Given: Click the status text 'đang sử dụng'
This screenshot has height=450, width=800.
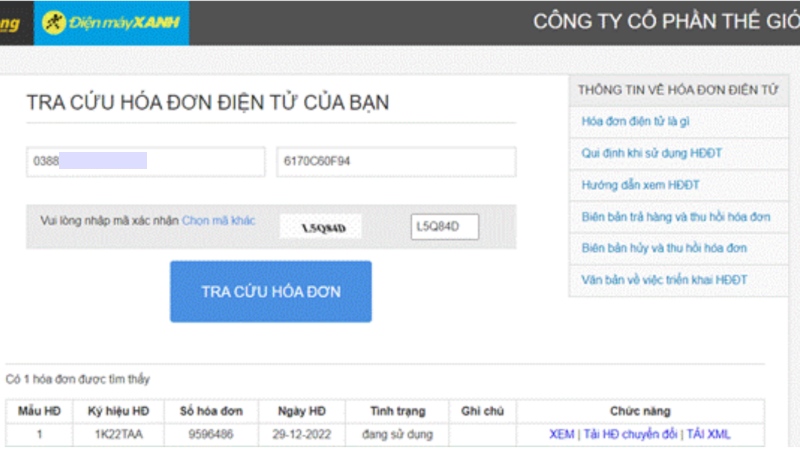Looking at the screenshot, I should (397, 434).
